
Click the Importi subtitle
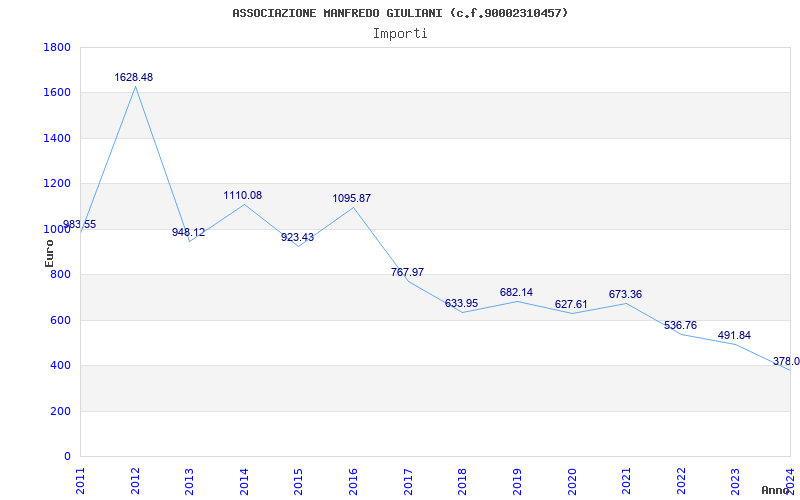point(400,34)
